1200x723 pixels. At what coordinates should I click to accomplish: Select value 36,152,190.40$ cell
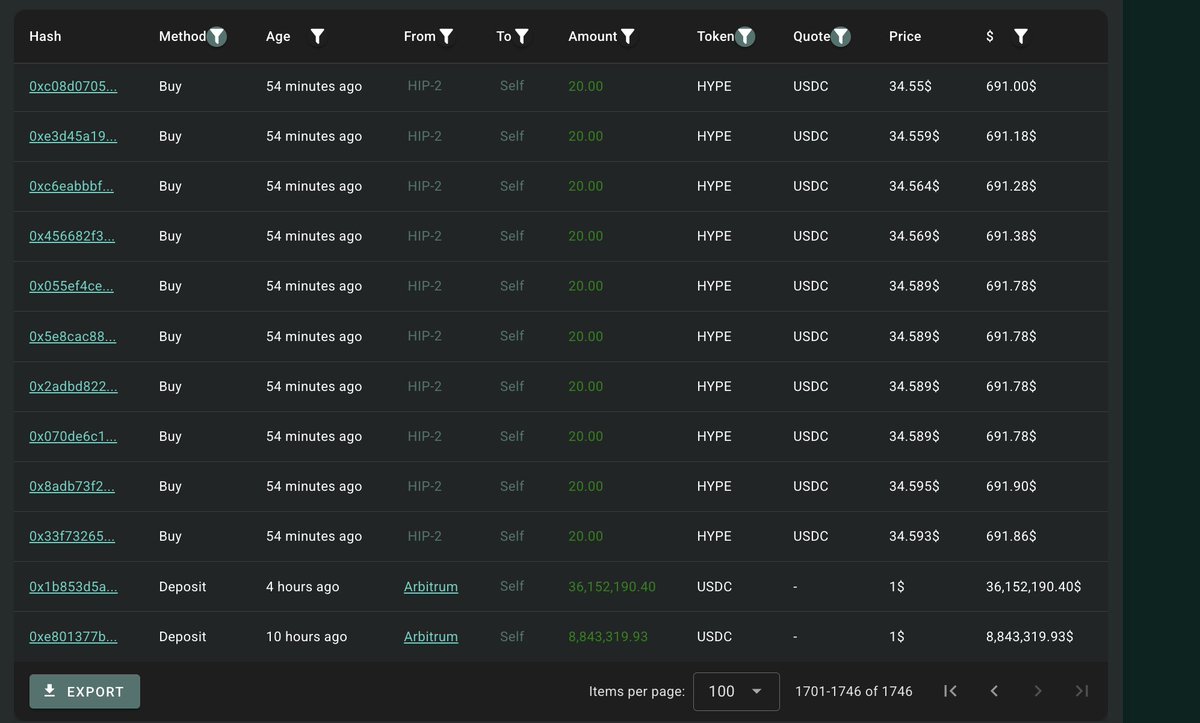click(x=1034, y=586)
